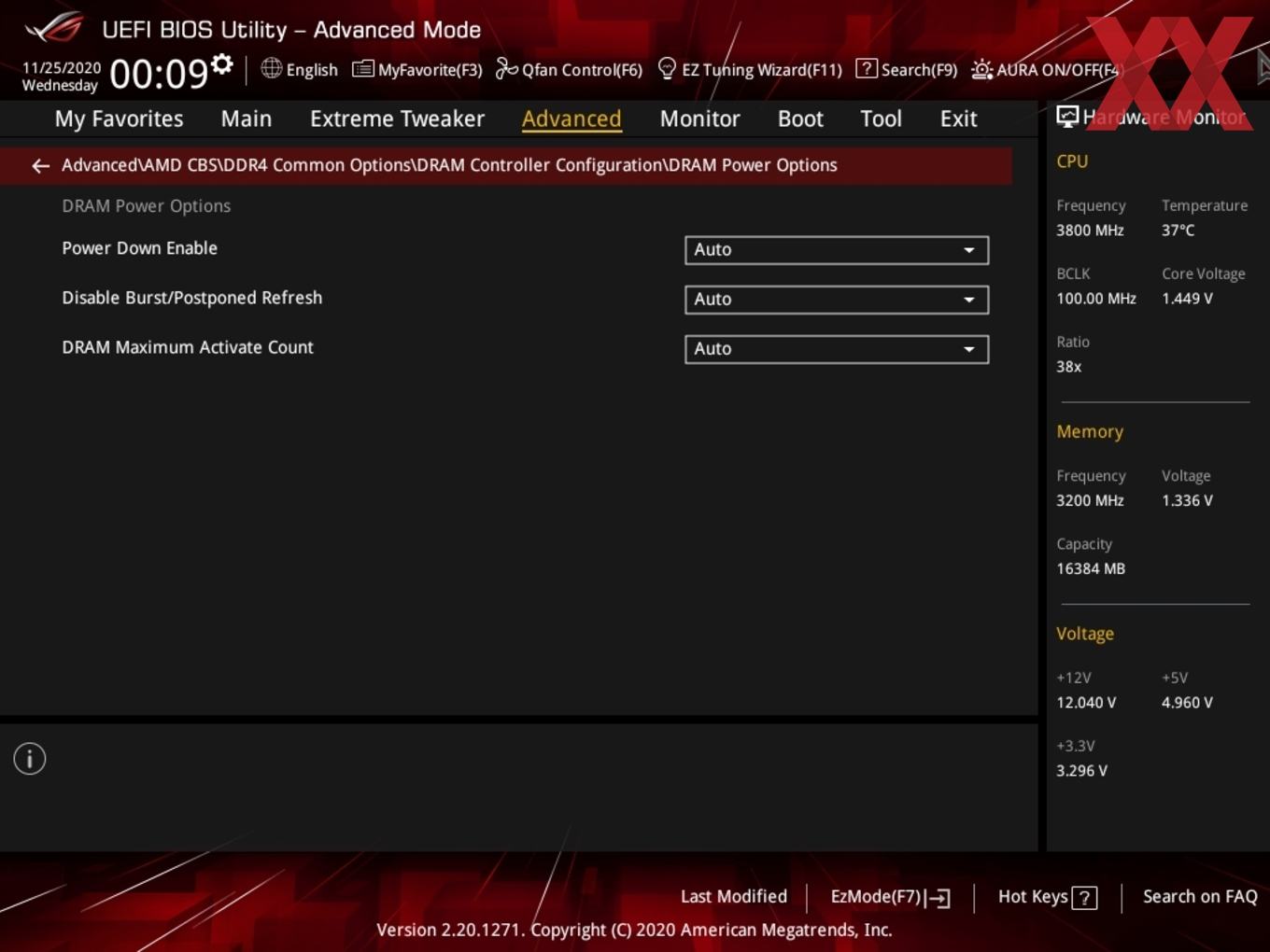Open the Tool tab
The height and width of the screenshot is (952, 1270).
pyautogui.click(x=881, y=119)
